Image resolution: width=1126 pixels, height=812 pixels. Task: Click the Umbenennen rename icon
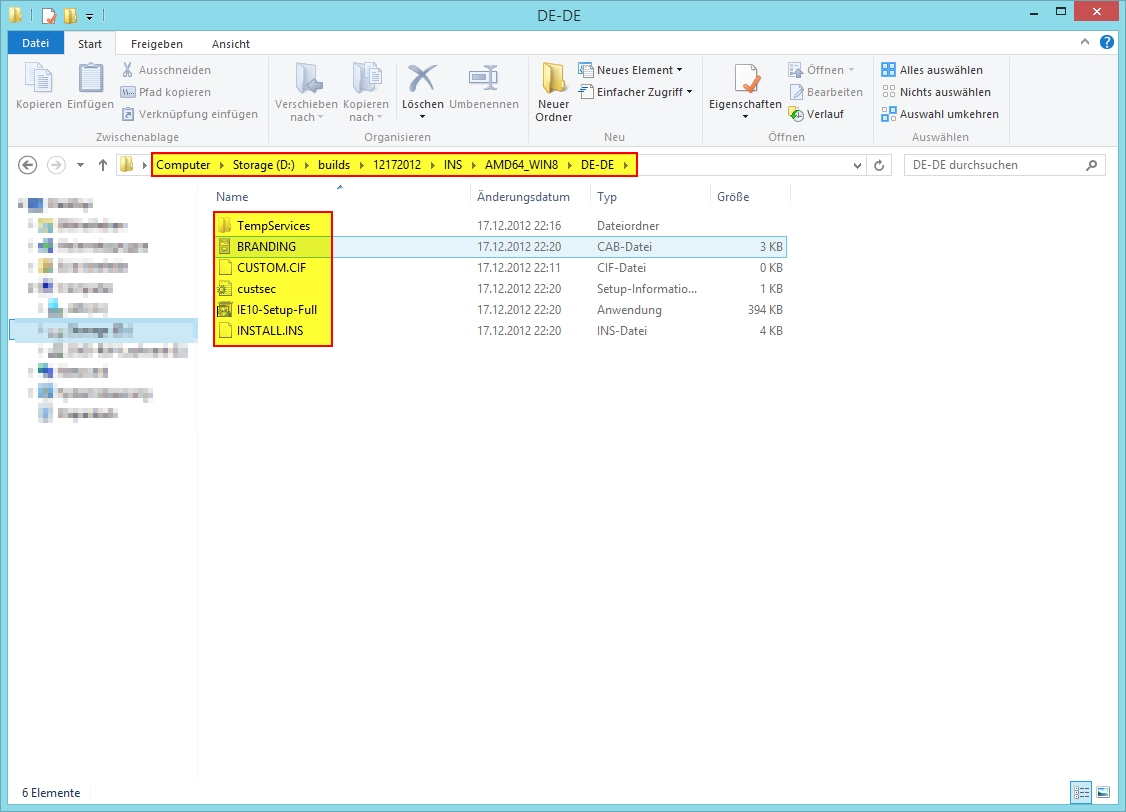(x=483, y=79)
